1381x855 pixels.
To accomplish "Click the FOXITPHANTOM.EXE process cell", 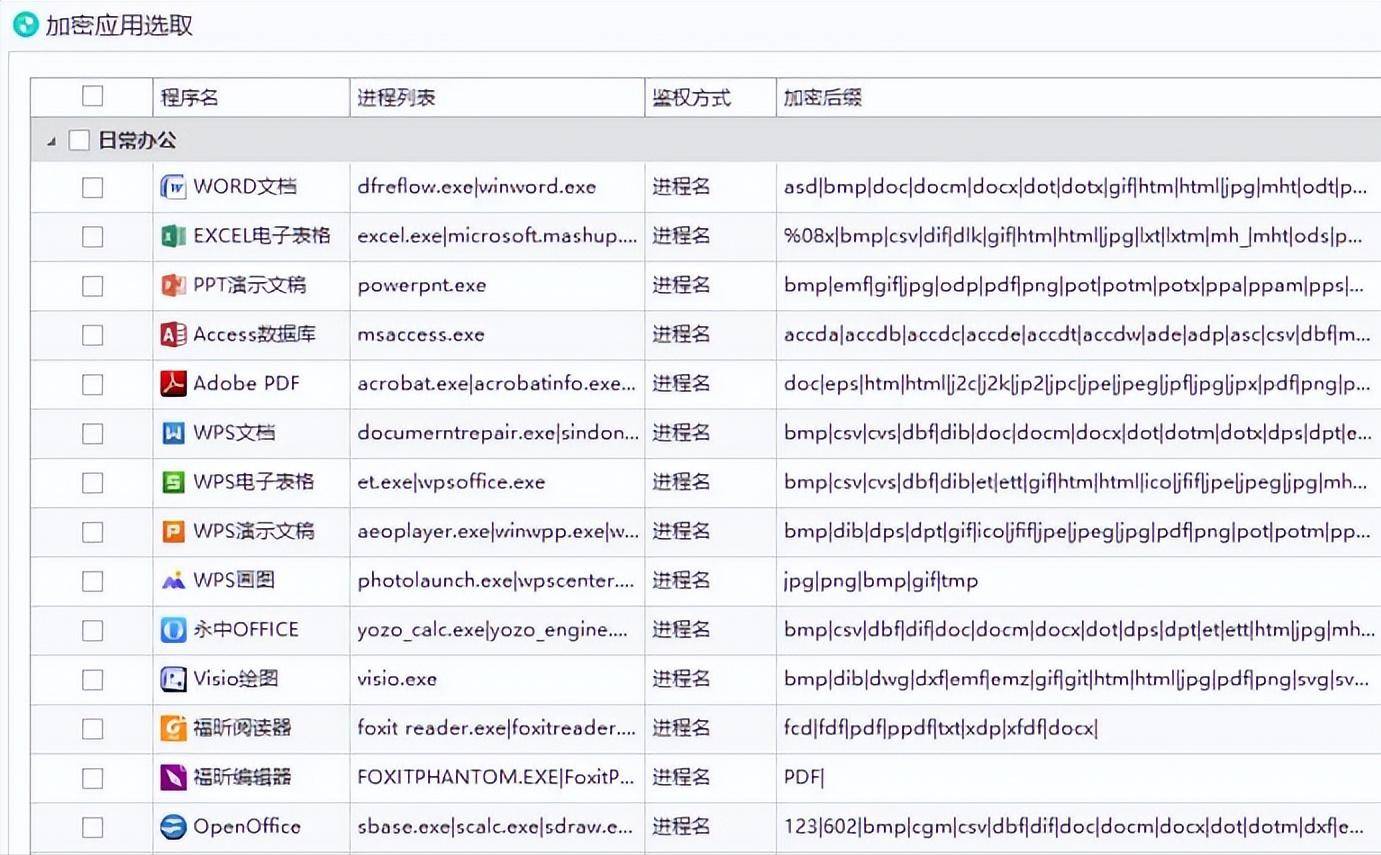I will 497,777.
